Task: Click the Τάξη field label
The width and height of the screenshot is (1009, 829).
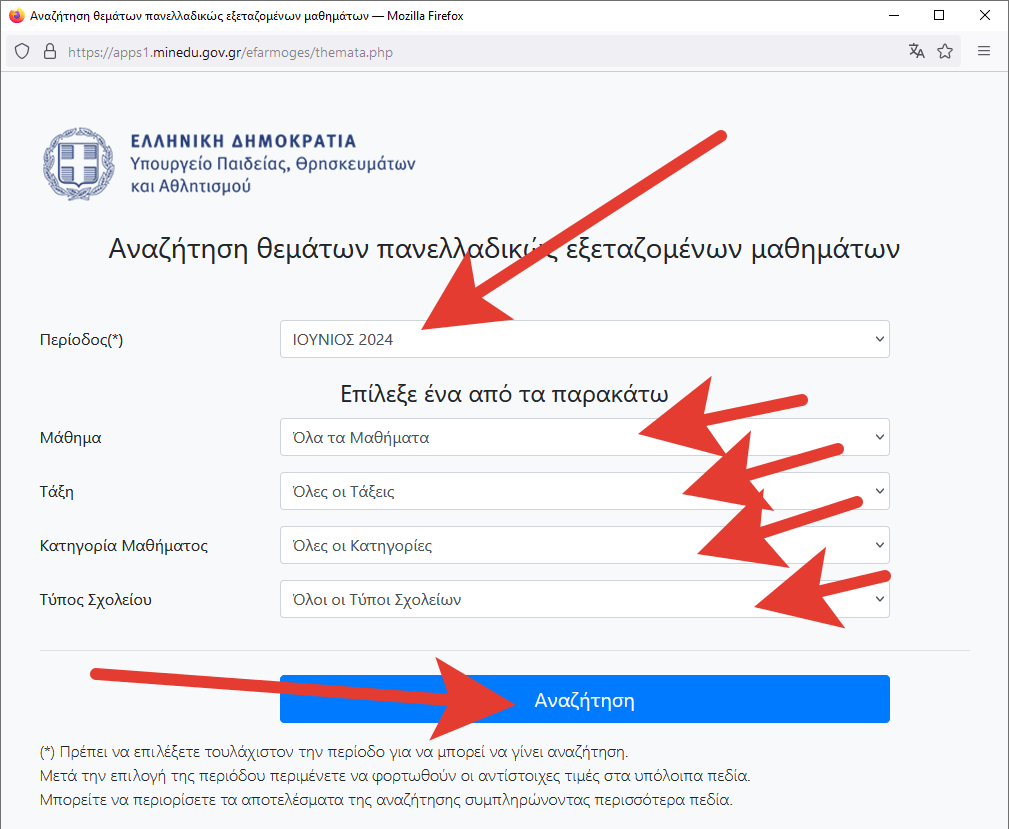Action: coord(57,492)
